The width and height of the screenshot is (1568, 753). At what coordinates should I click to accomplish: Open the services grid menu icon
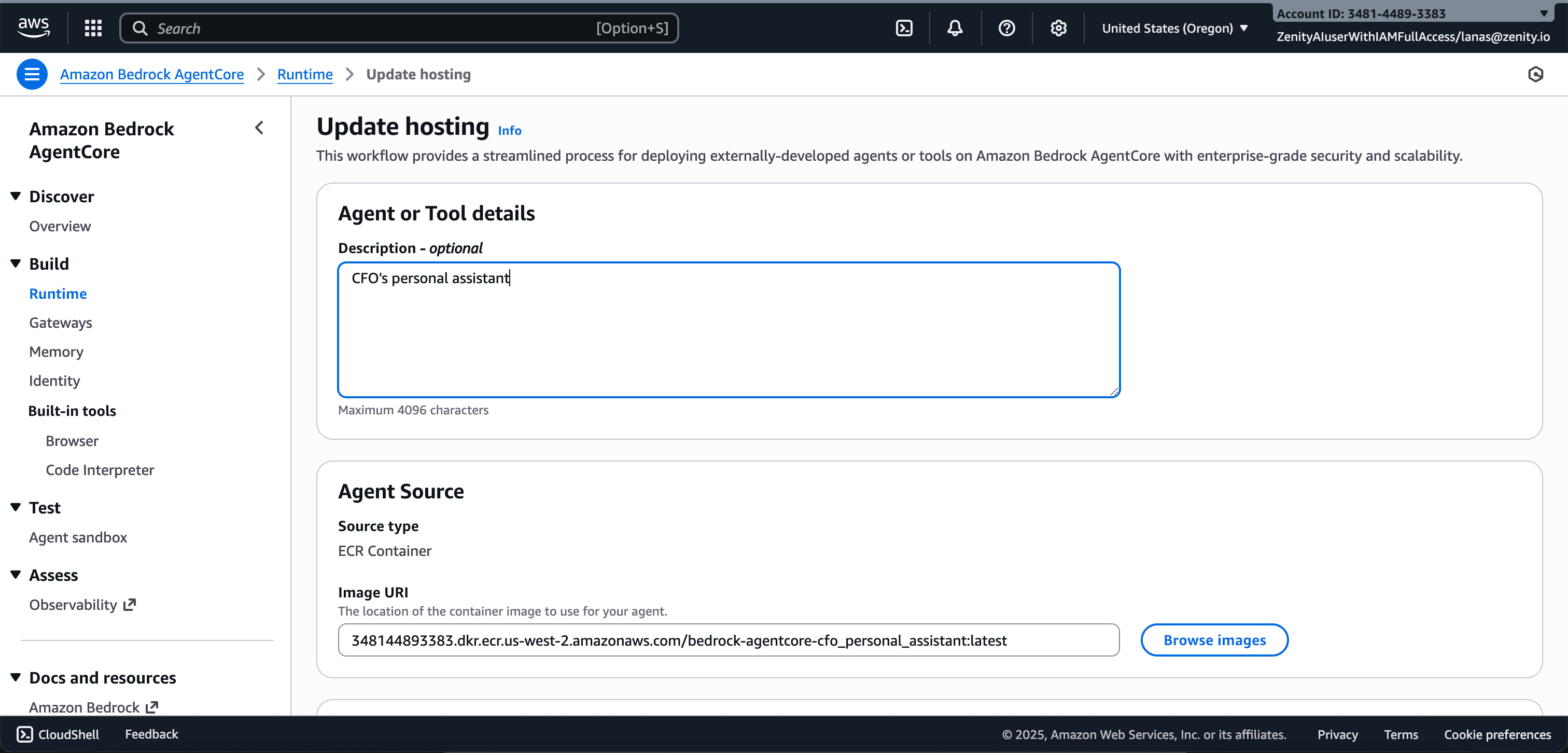coord(93,28)
